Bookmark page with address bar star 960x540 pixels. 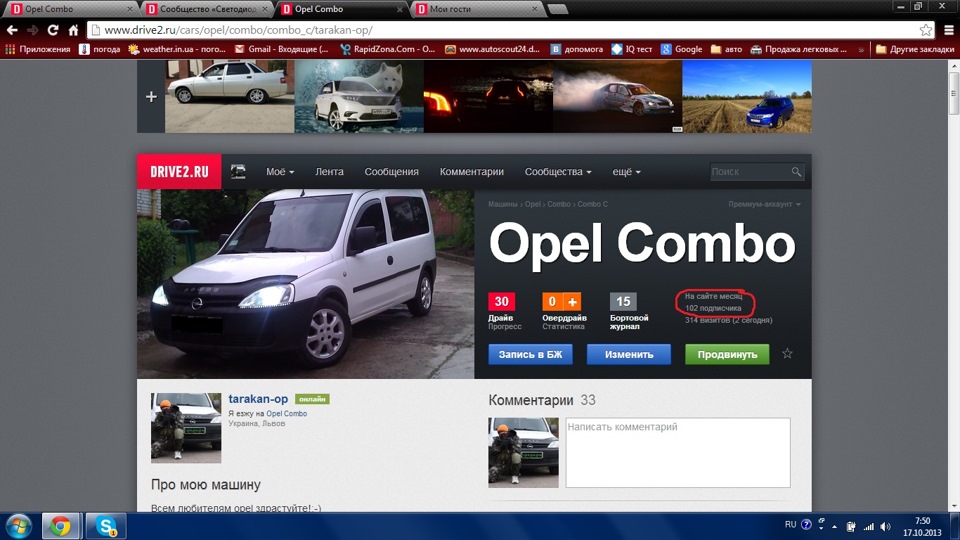click(x=926, y=30)
